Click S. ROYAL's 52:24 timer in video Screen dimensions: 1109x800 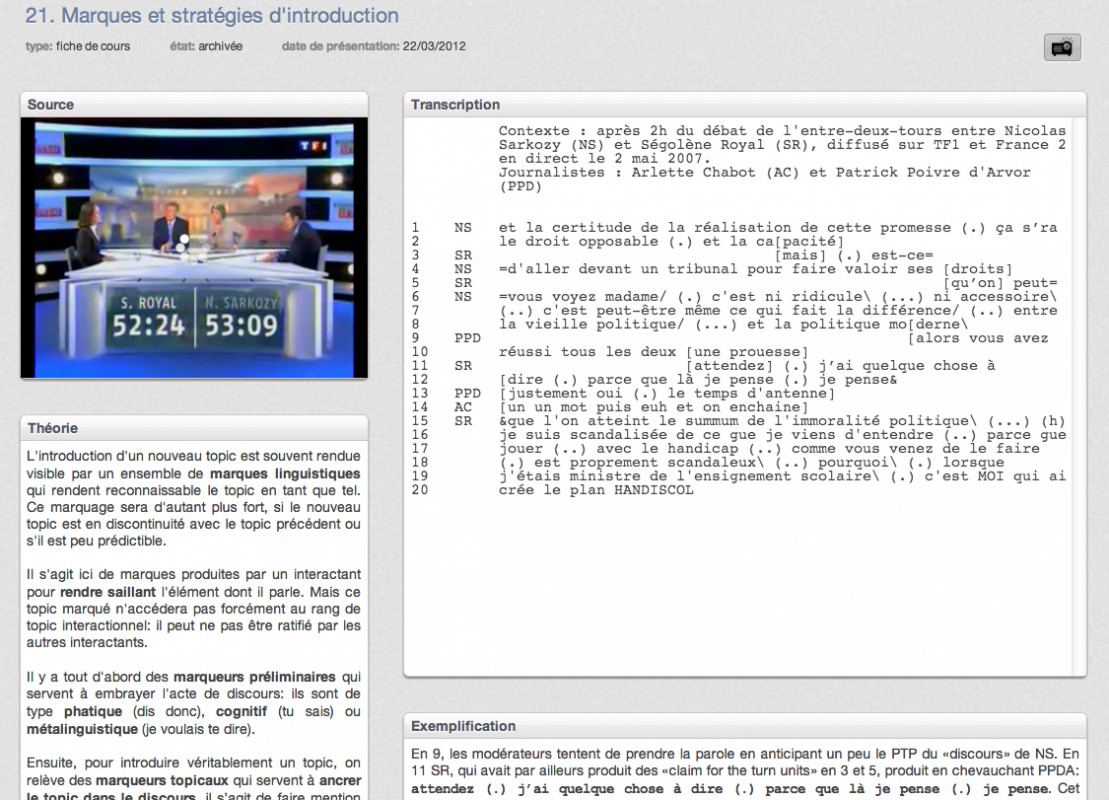click(148, 326)
